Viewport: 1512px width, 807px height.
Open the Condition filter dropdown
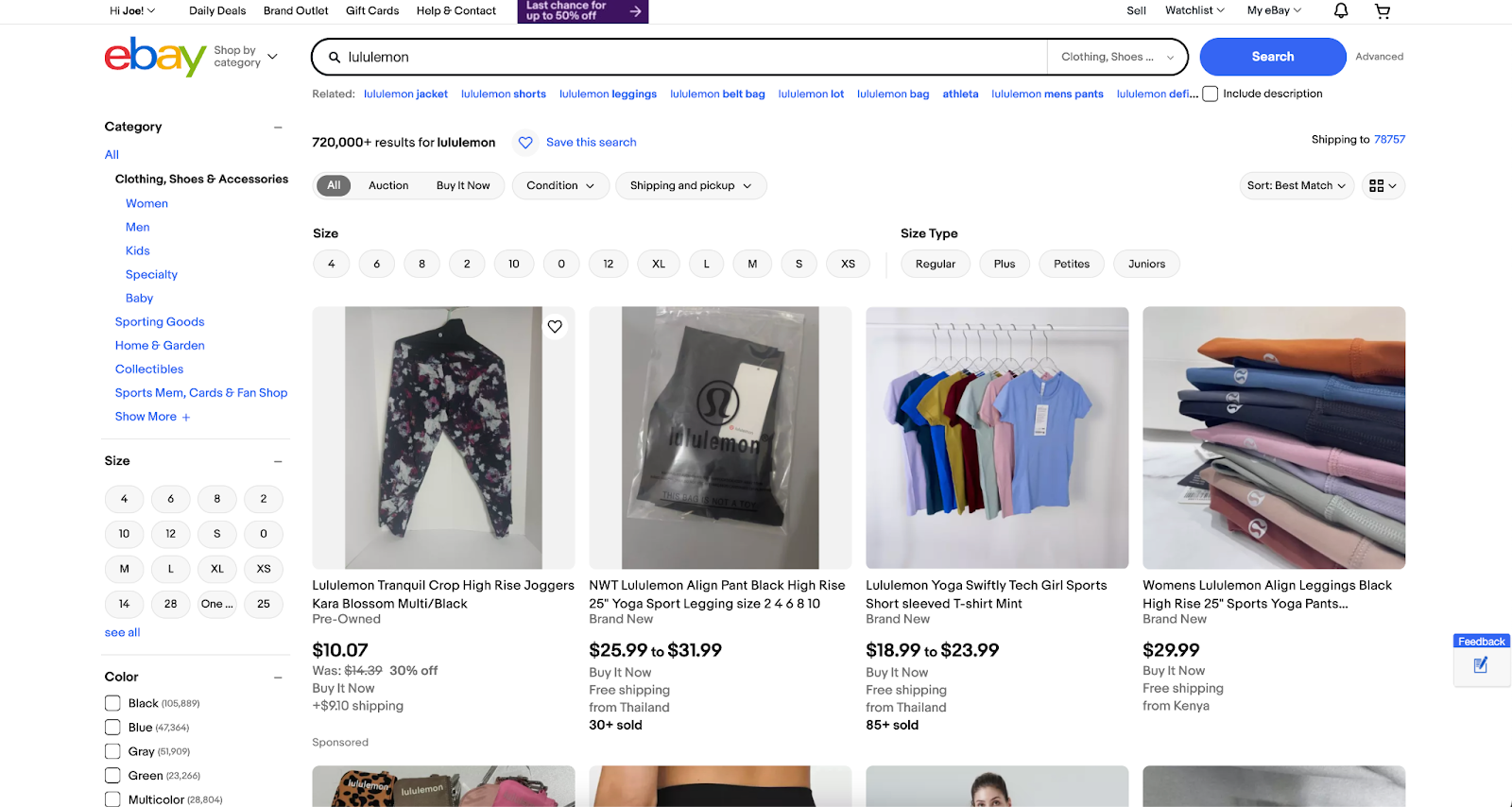560,186
